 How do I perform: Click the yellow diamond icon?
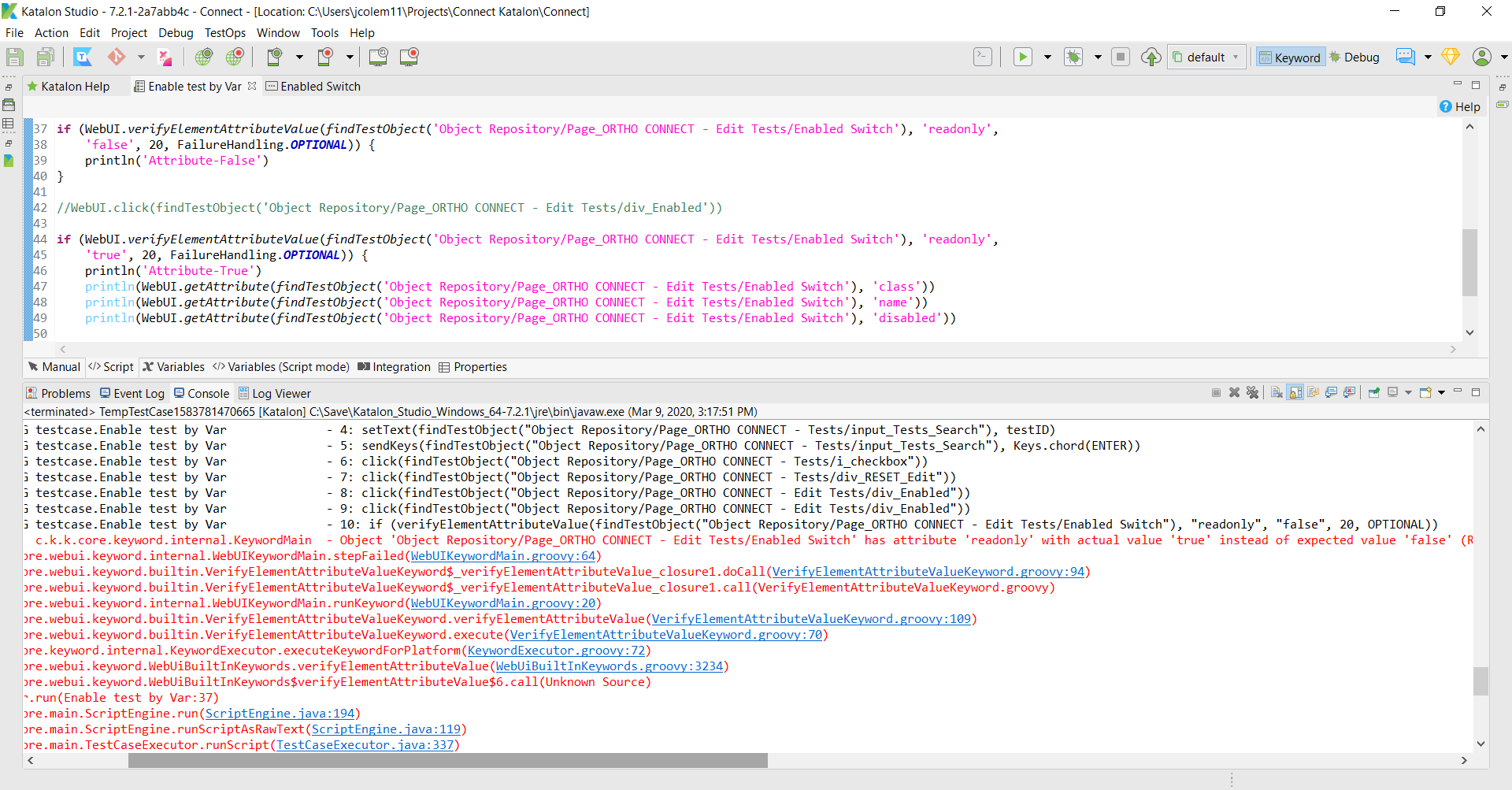pos(1451,57)
